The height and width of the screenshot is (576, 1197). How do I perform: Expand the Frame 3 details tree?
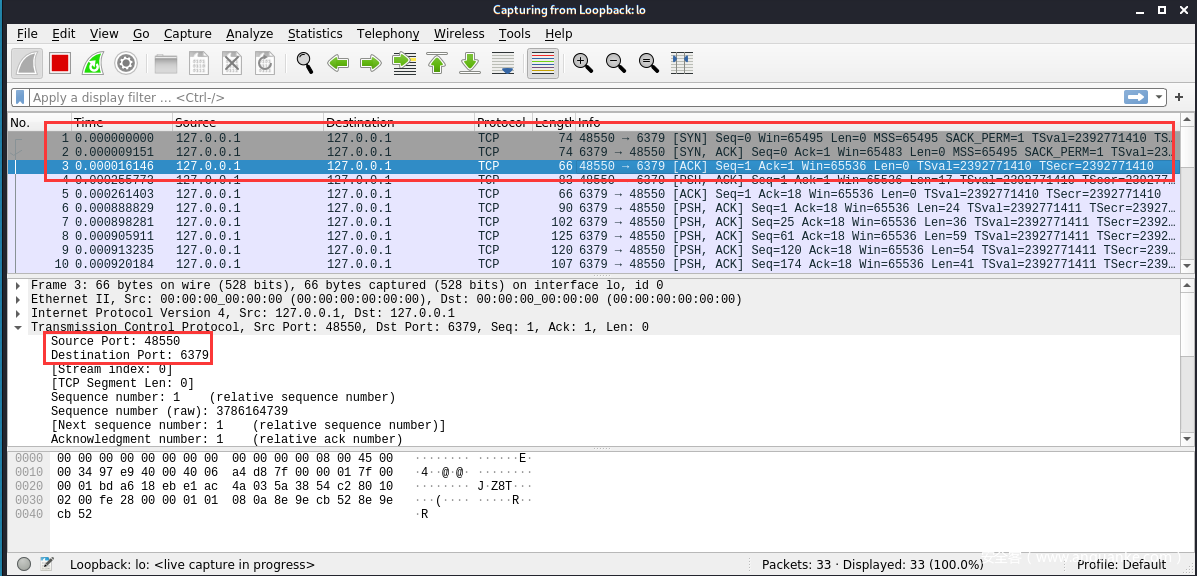(19, 285)
